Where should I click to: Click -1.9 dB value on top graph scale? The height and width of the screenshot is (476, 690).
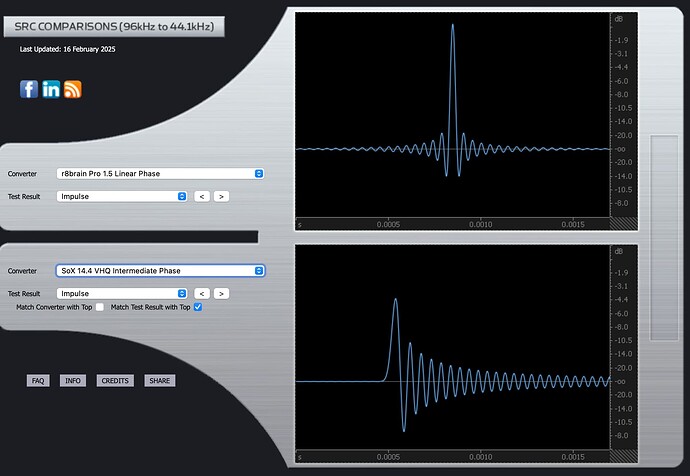620,40
